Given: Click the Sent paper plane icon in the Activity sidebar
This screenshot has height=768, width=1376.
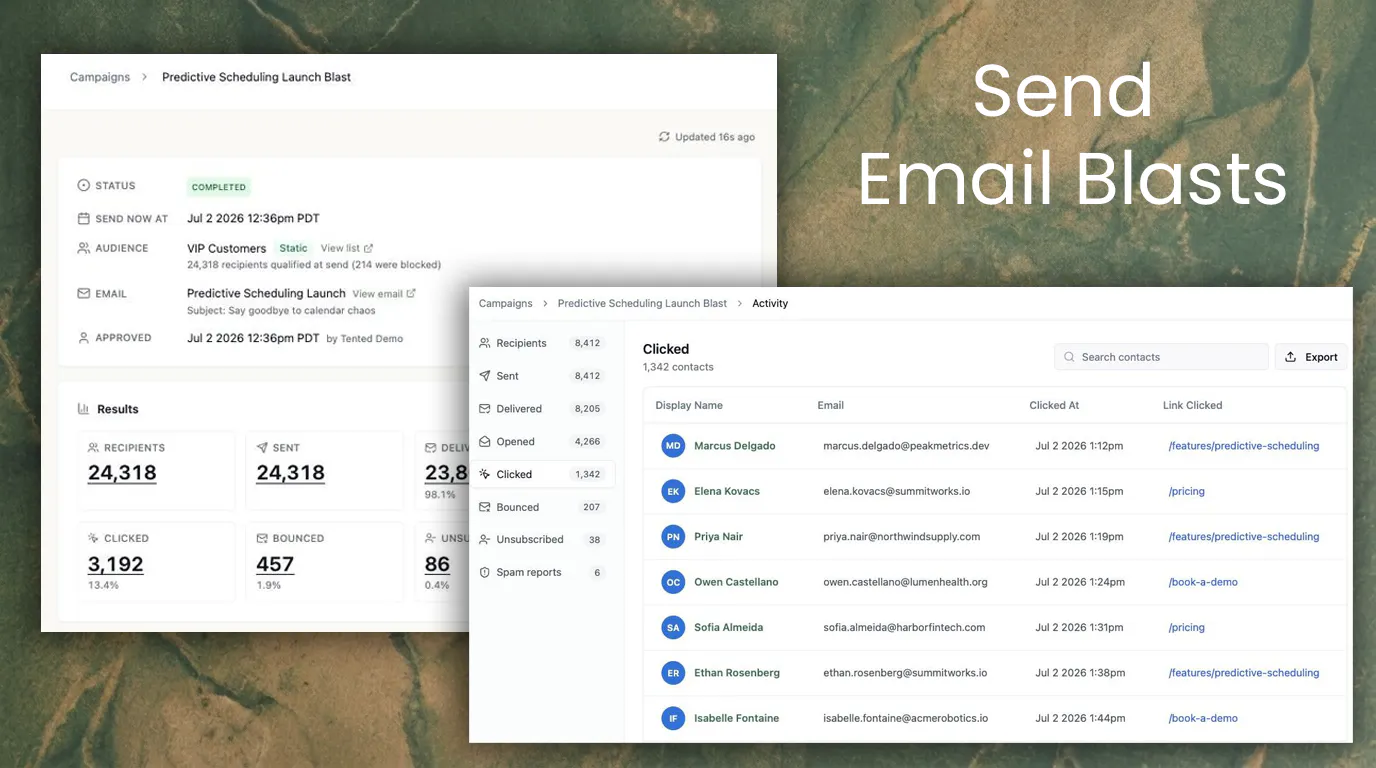Looking at the screenshot, I should point(485,376).
